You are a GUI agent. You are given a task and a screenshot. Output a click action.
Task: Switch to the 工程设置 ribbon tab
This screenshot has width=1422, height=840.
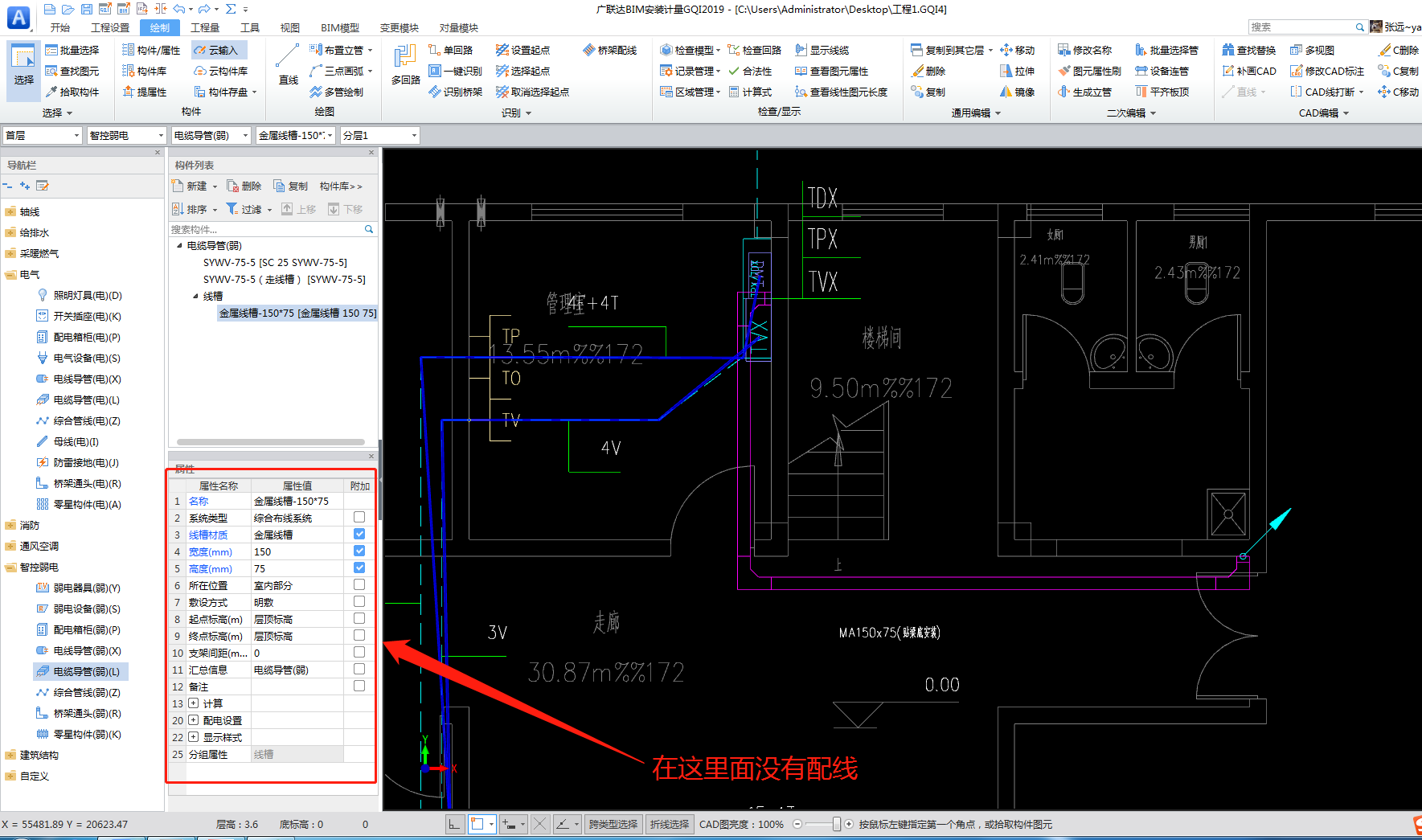pos(110,27)
